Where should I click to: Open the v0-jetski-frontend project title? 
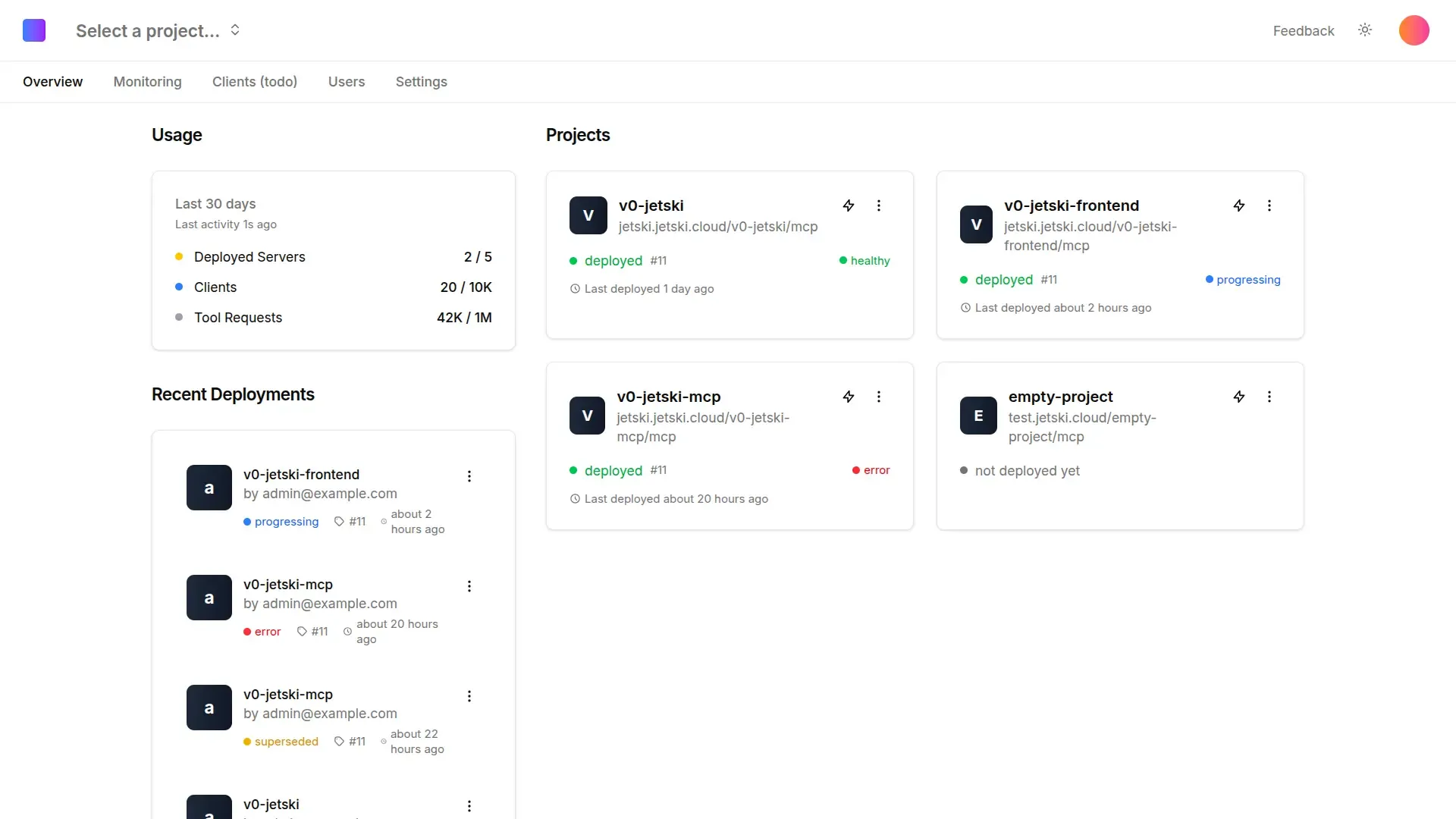pyautogui.click(x=1072, y=206)
